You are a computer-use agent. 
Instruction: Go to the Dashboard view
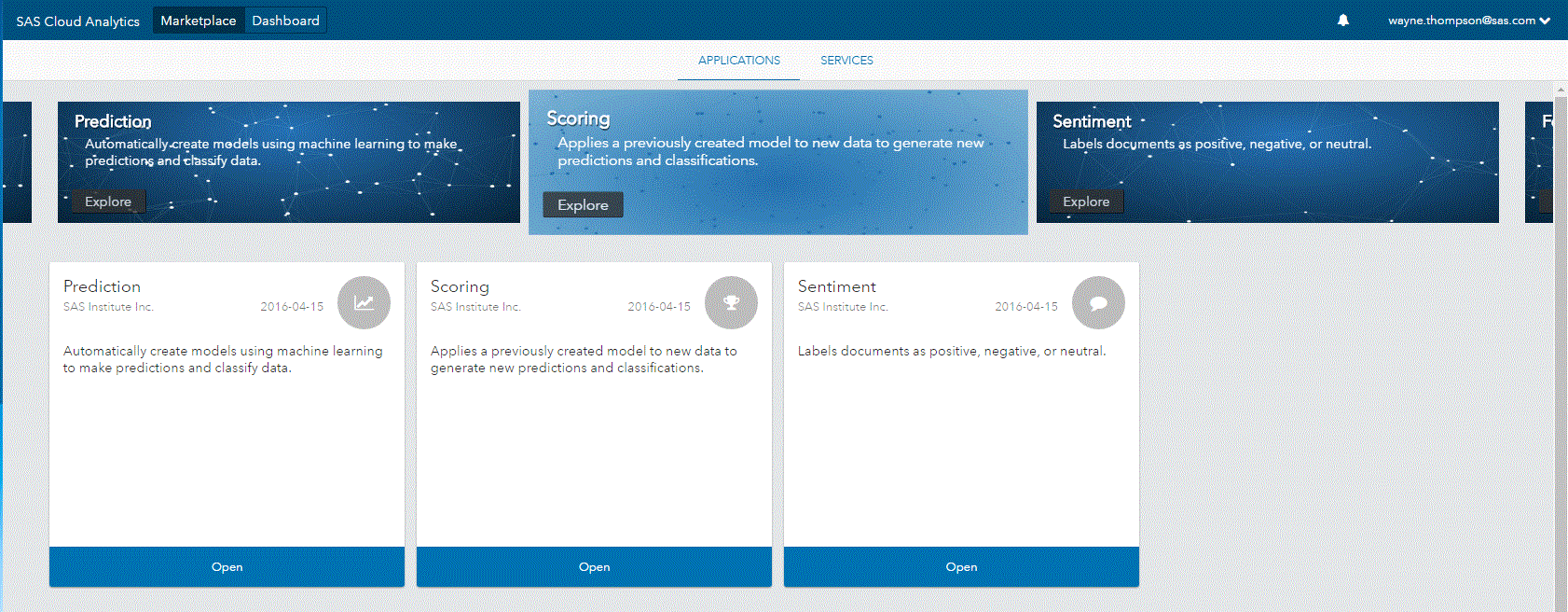pos(285,21)
